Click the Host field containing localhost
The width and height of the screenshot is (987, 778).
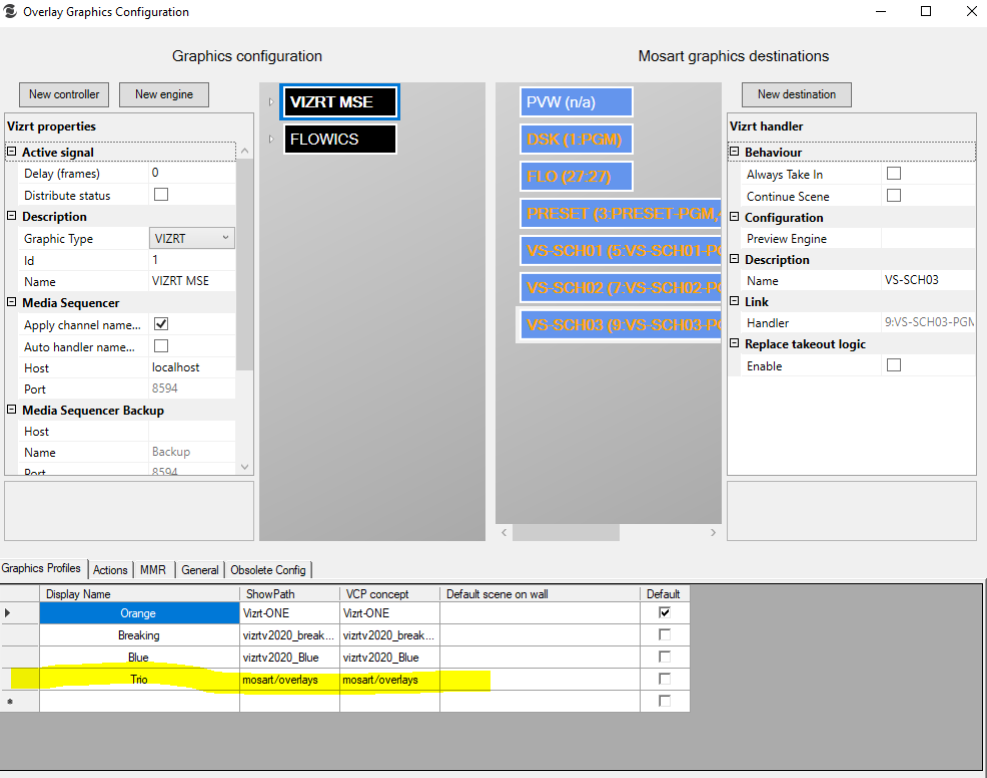[192, 367]
